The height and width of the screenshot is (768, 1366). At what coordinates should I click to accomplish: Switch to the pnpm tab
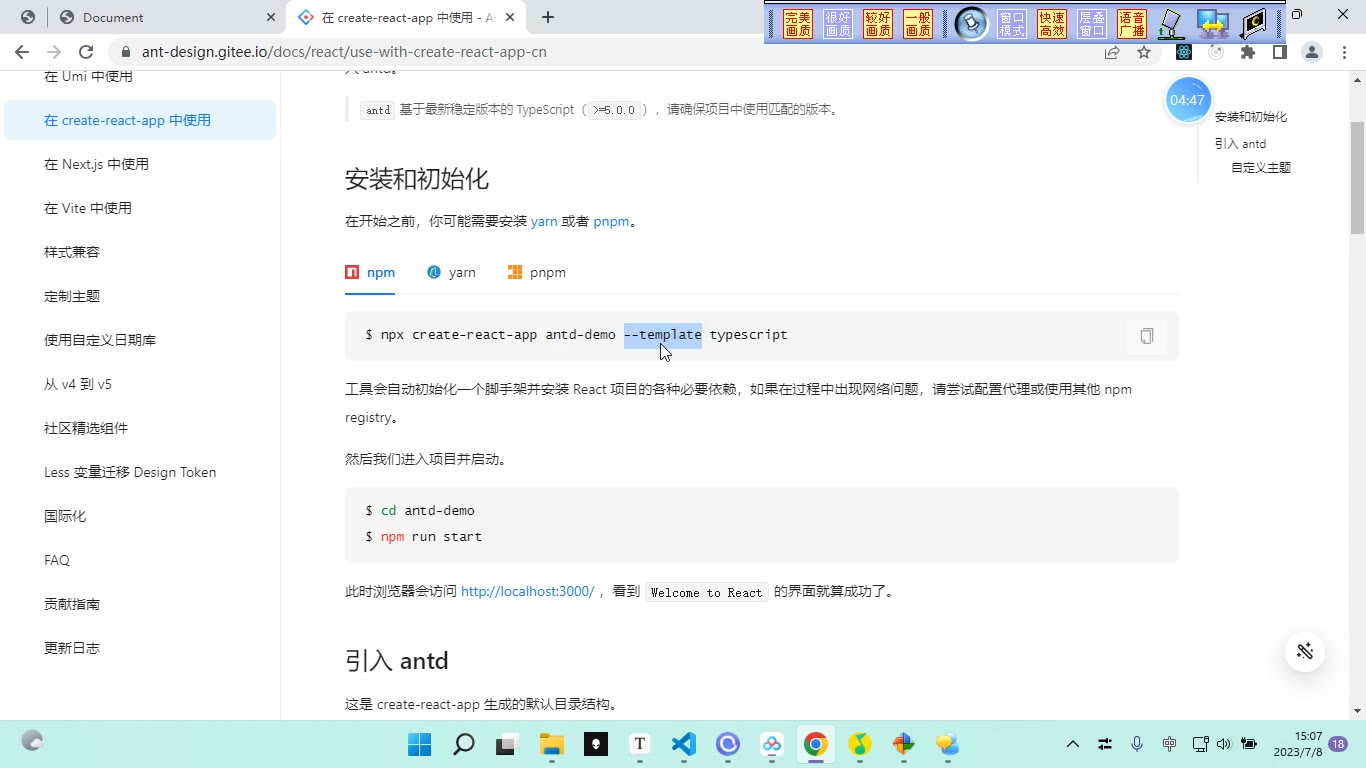(537, 272)
